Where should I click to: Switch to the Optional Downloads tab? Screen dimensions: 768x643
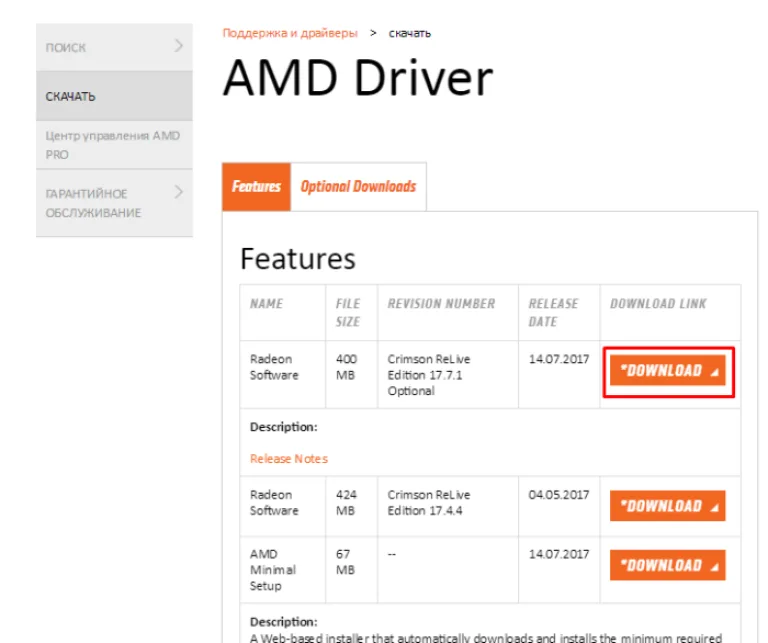pyautogui.click(x=358, y=187)
